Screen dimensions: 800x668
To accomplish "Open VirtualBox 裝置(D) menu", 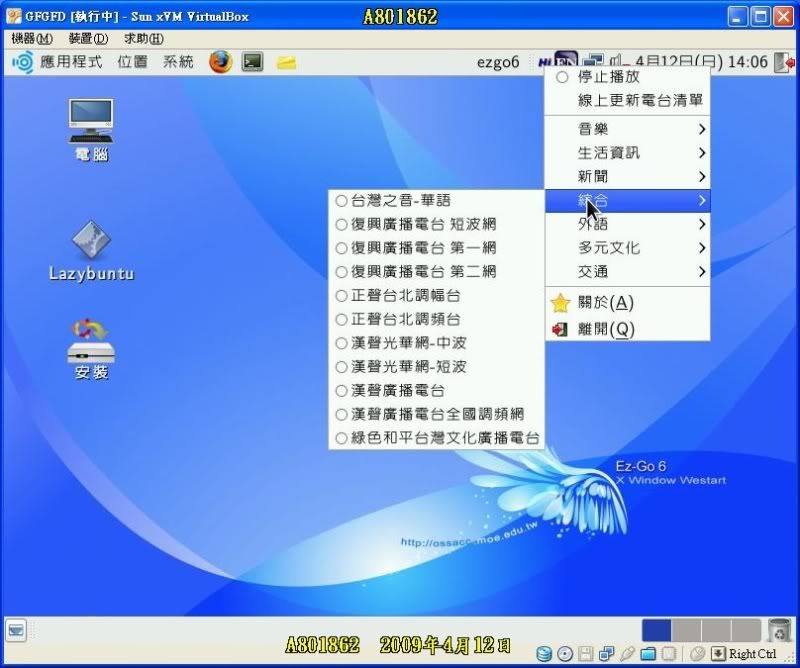I will pos(88,38).
